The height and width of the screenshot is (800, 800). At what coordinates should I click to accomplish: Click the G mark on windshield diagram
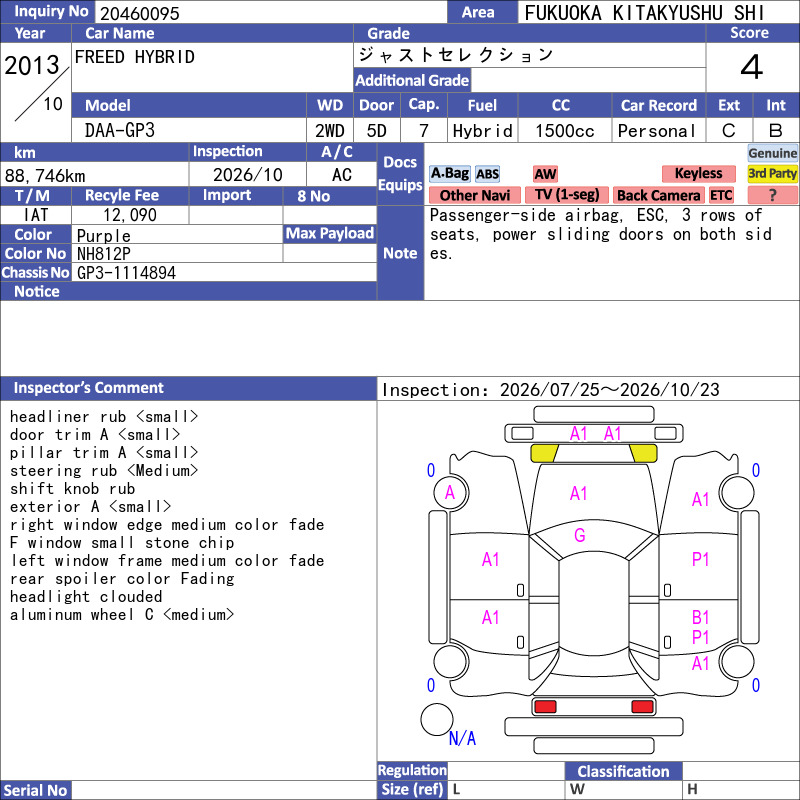click(x=580, y=535)
